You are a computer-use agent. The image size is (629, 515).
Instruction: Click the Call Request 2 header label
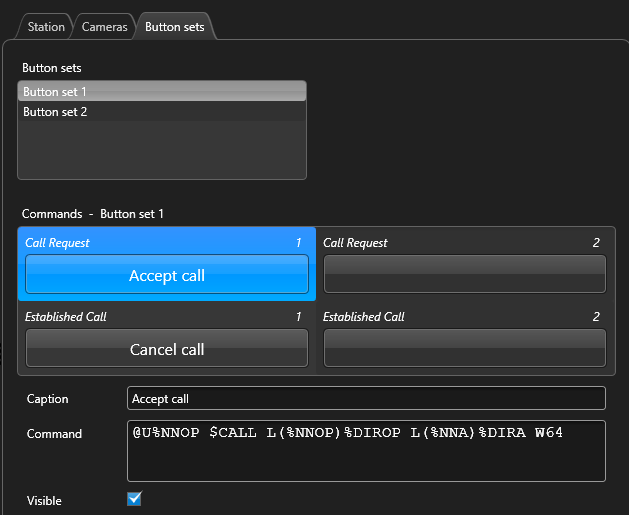coord(355,243)
